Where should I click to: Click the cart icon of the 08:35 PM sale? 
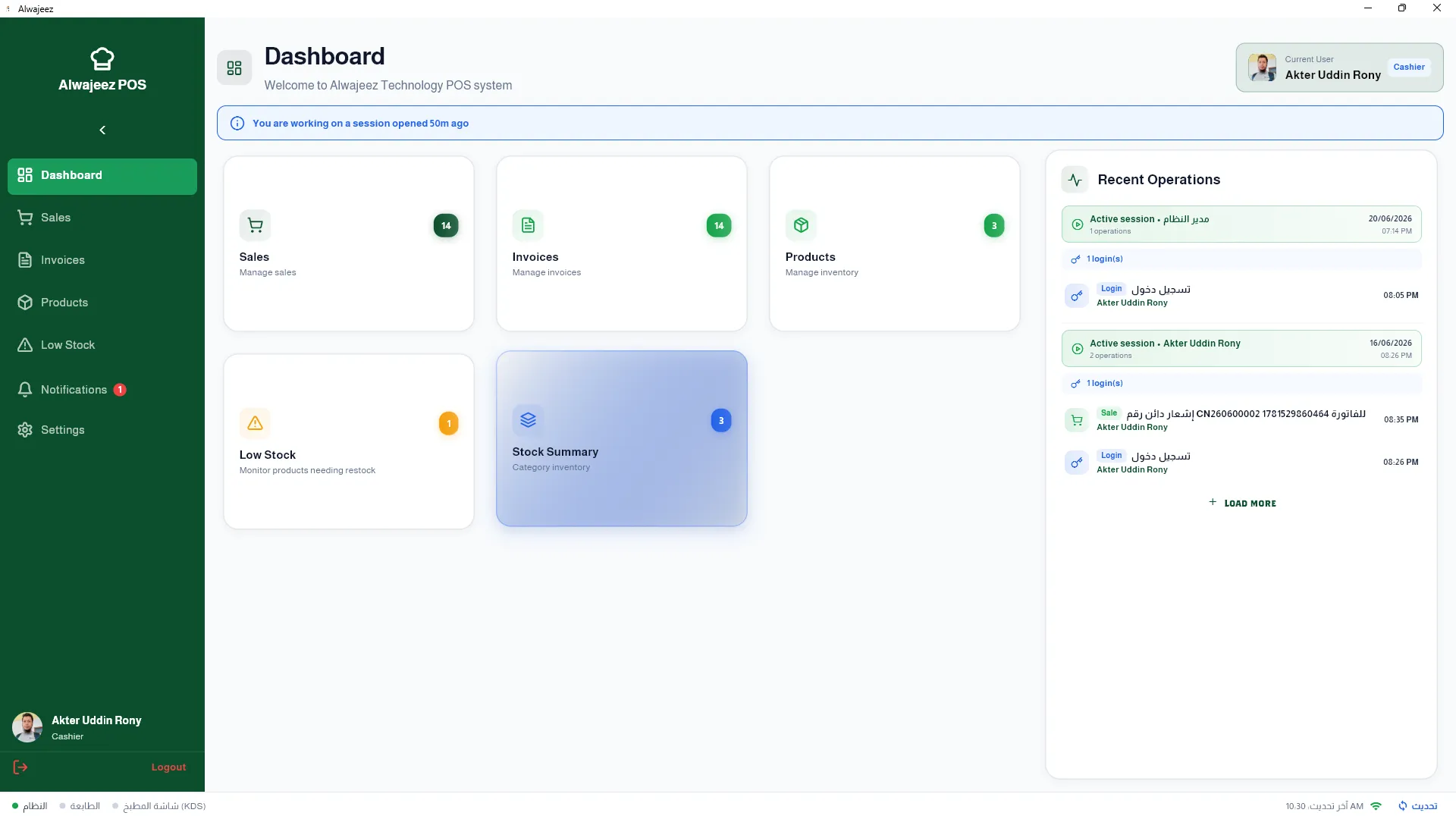point(1077,420)
